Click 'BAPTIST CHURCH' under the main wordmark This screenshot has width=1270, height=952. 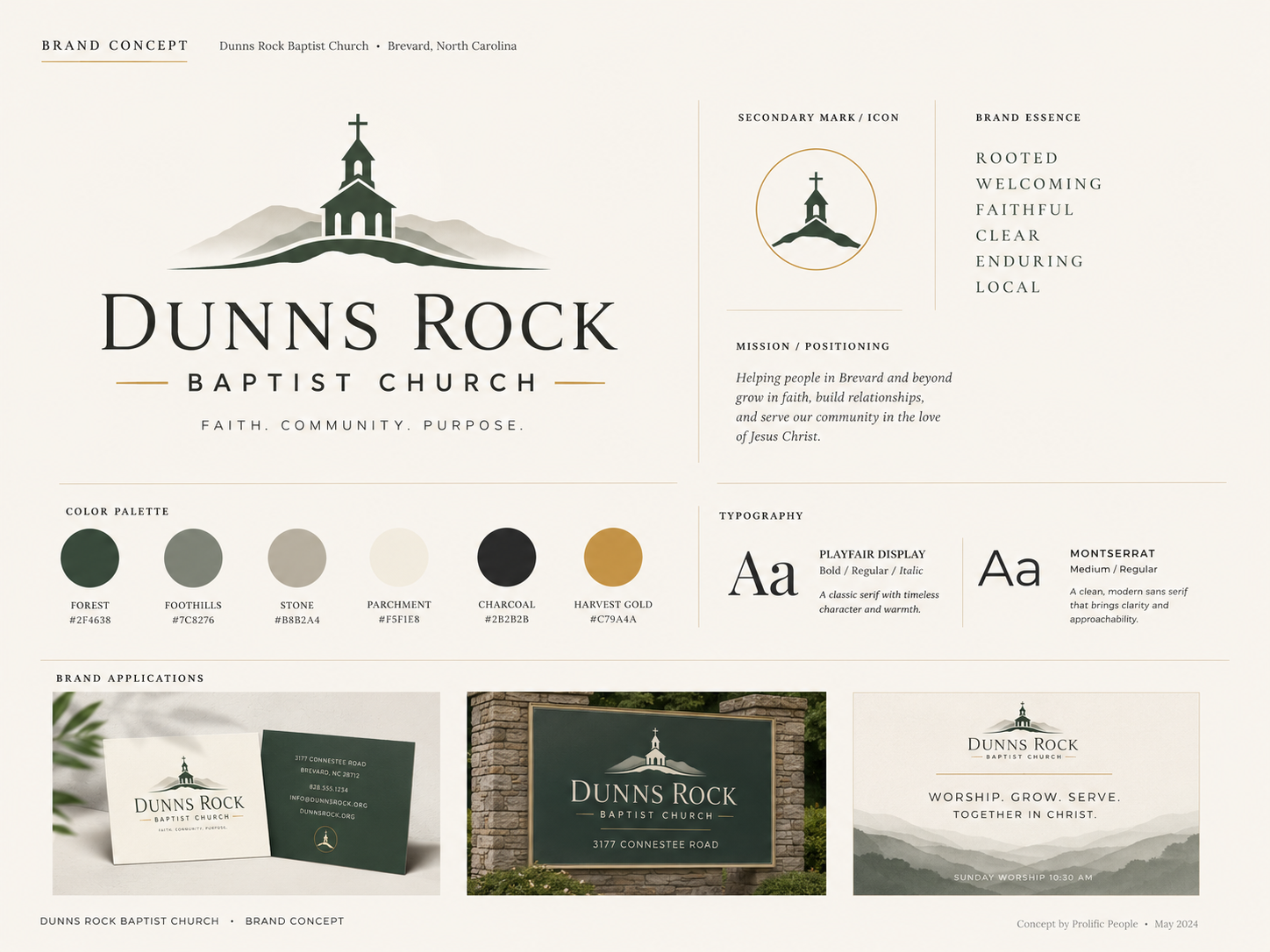(363, 383)
